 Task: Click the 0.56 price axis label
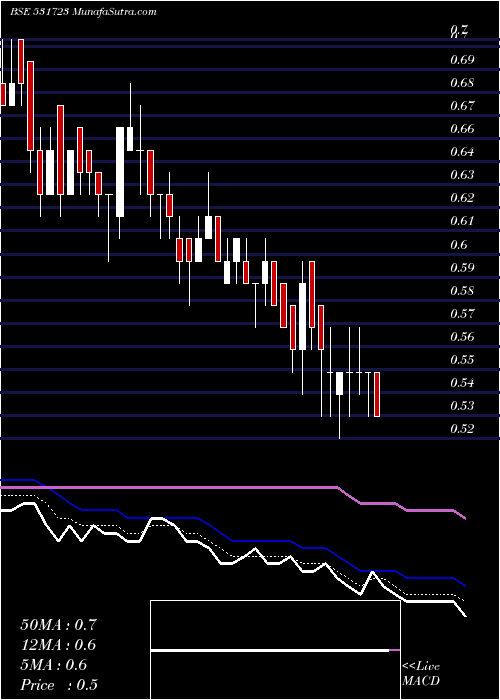pos(462,336)
